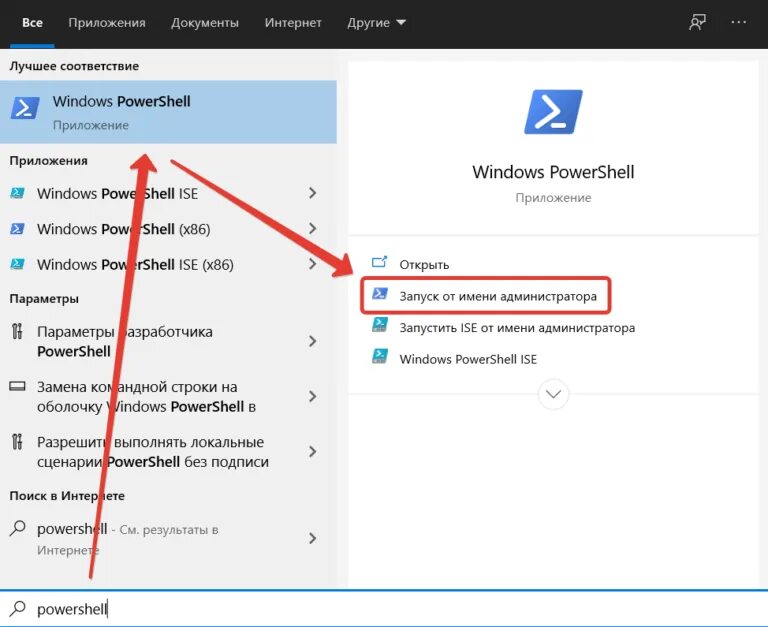This screenshot has height=627, width=768.
Task: Select powershell См. результаты в Интернете
Action: tap(127, 539)
